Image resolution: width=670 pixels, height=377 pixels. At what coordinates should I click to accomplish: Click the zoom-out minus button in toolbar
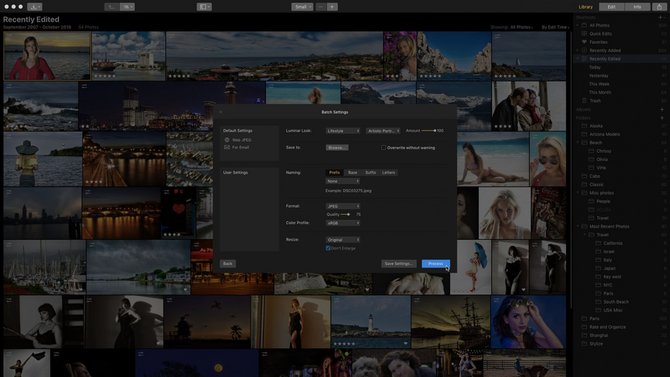[320, 7]
